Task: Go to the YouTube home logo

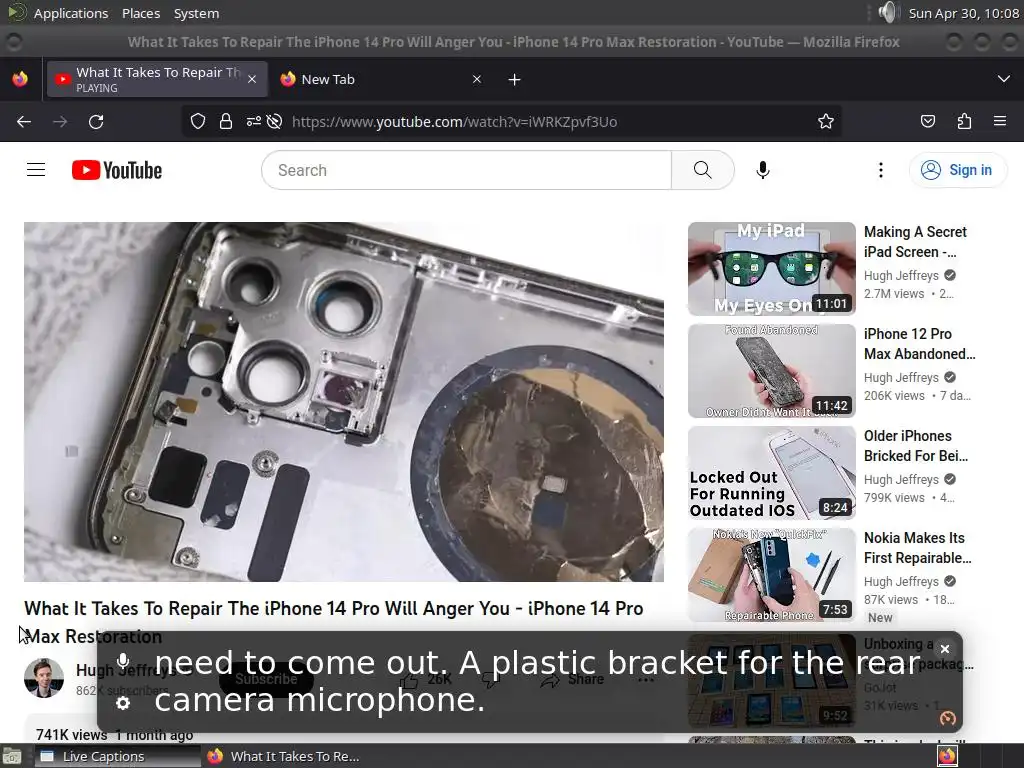Action: click(x=117, y=170)
